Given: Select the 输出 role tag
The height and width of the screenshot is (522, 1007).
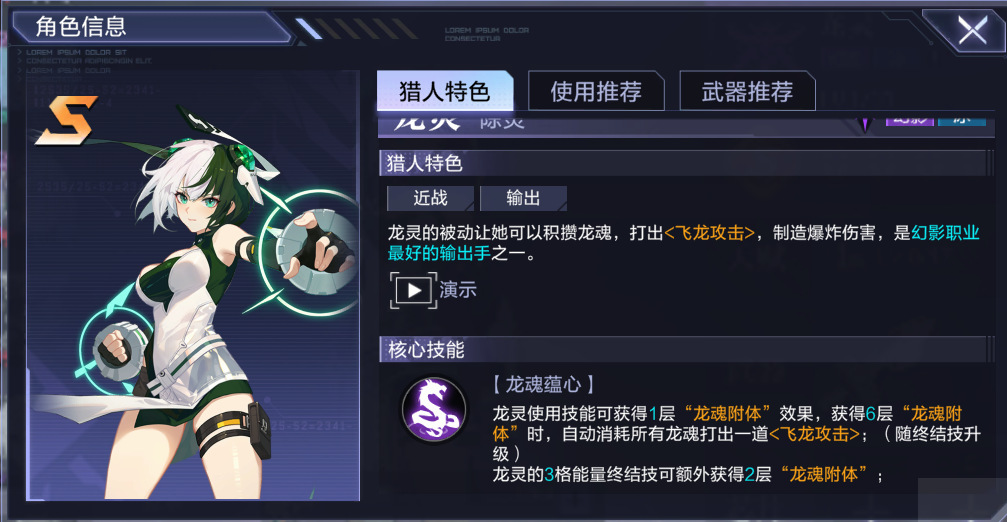Looking at the screenshot, I should tap(523, 198).
